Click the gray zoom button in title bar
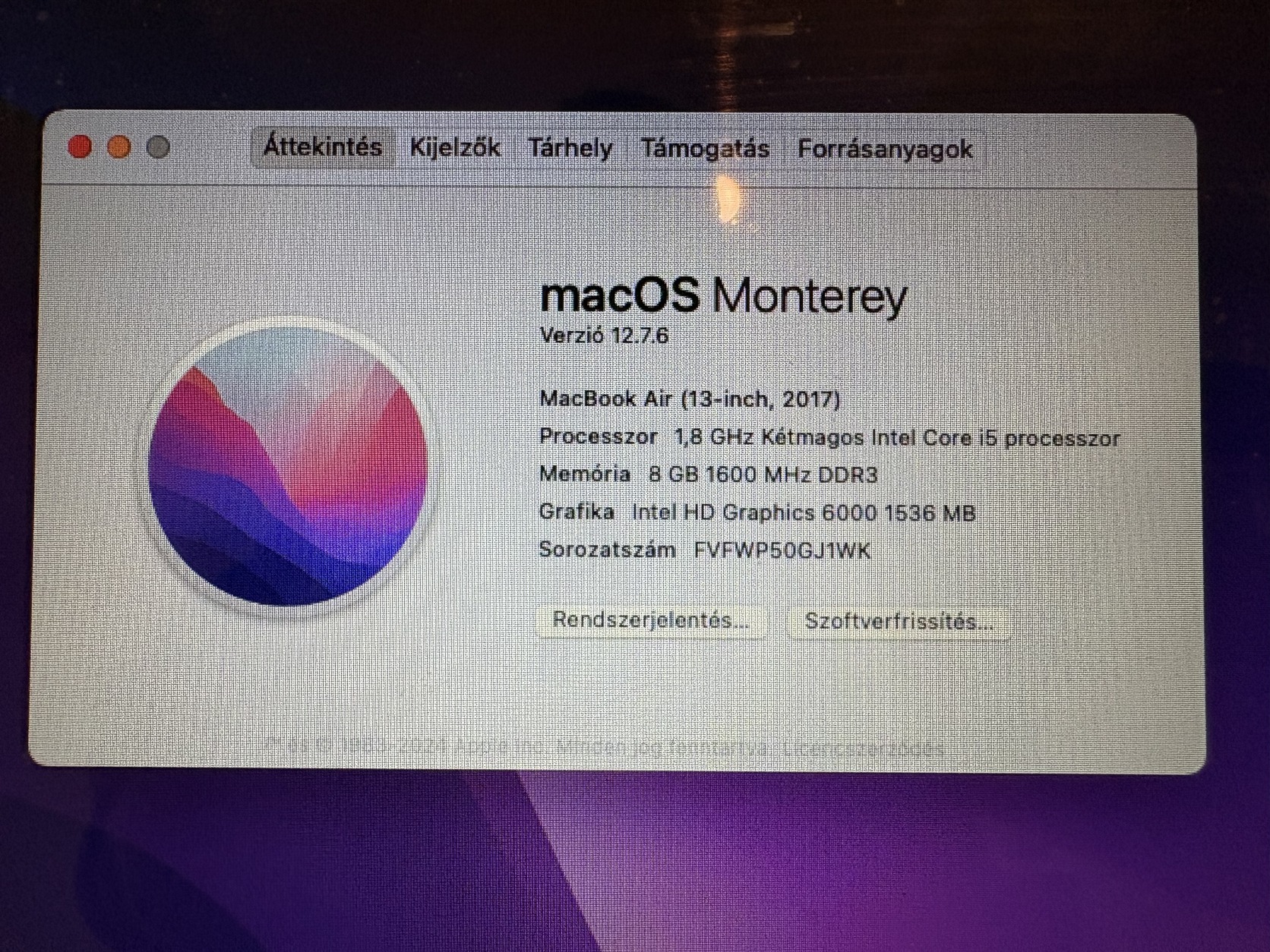 [158, 147]
